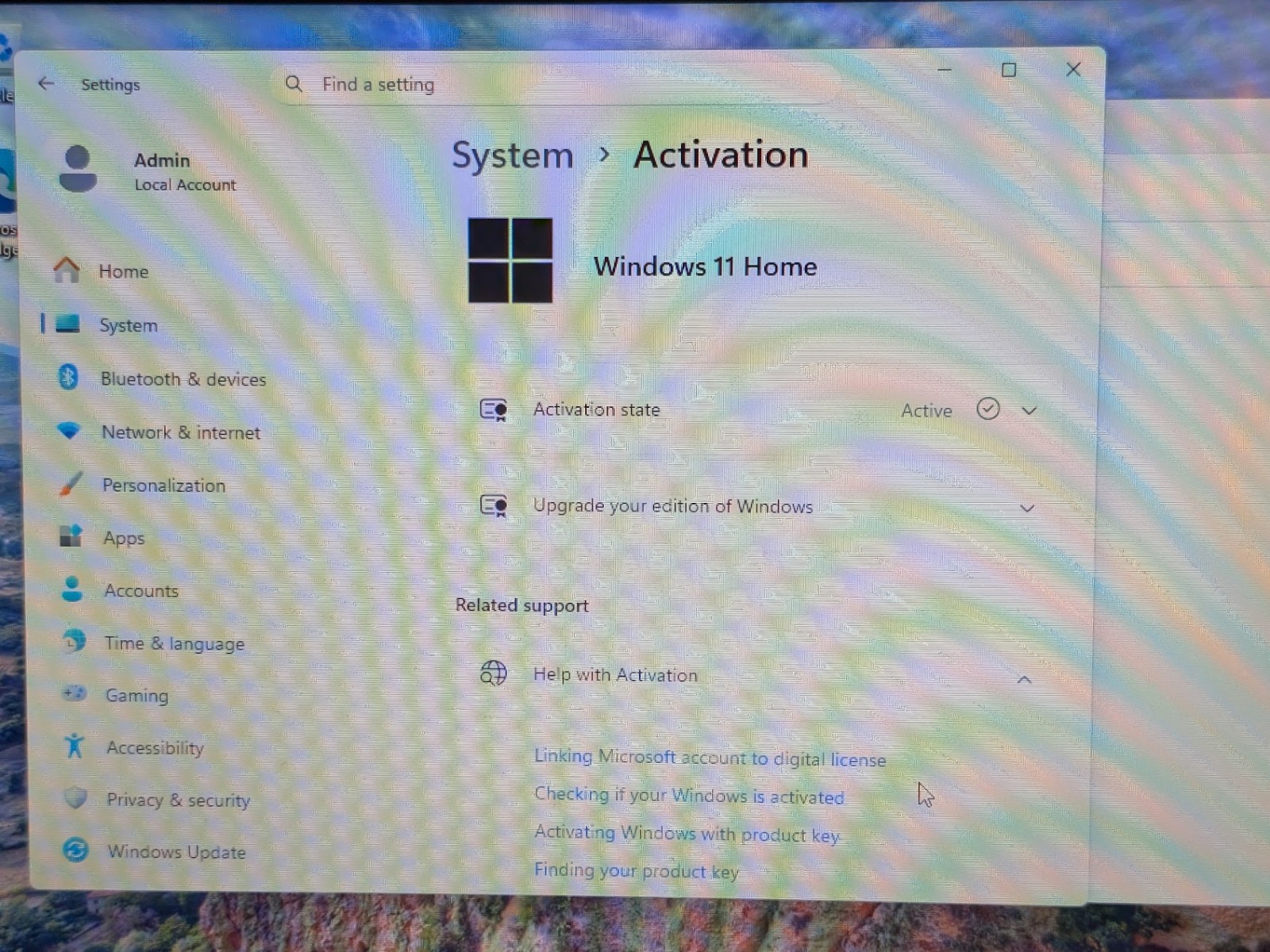Open Linking Microsoft account to digital license
The height and width of the screenshot is (952, 1270).
[x=710, y=758]
